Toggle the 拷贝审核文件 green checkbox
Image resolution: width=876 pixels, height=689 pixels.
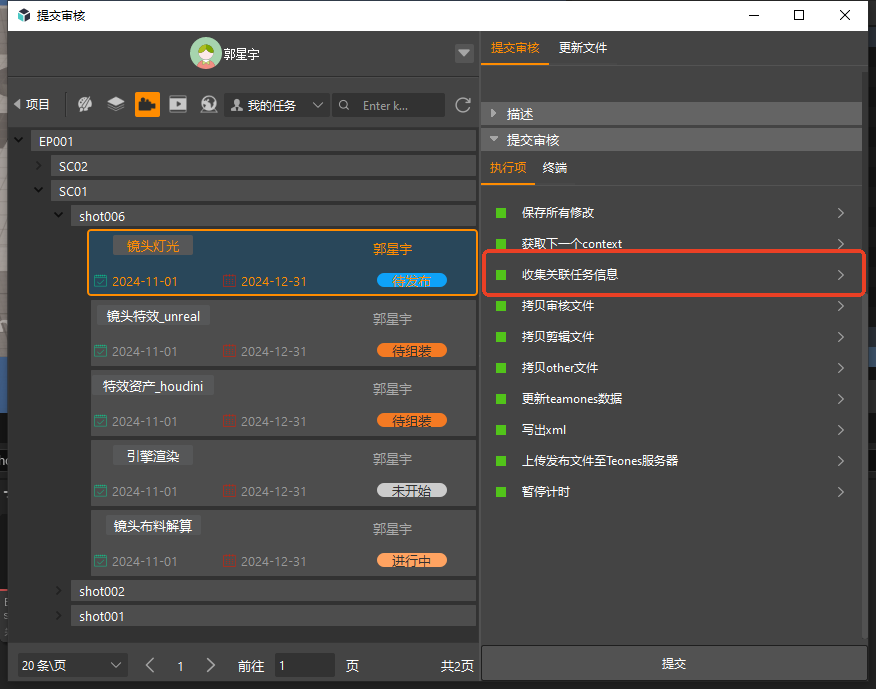(501, 306)
